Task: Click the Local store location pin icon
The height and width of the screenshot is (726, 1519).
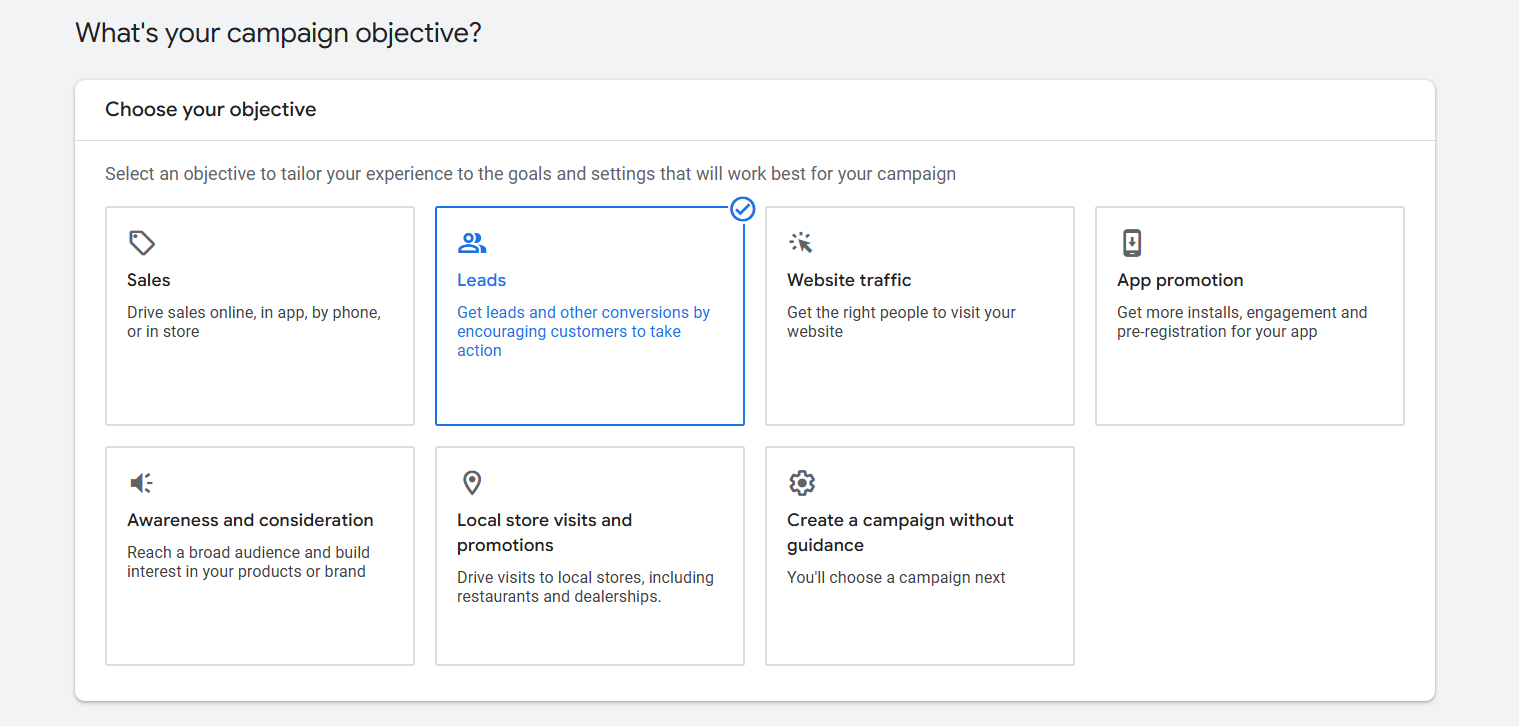Action: point(472,483)
